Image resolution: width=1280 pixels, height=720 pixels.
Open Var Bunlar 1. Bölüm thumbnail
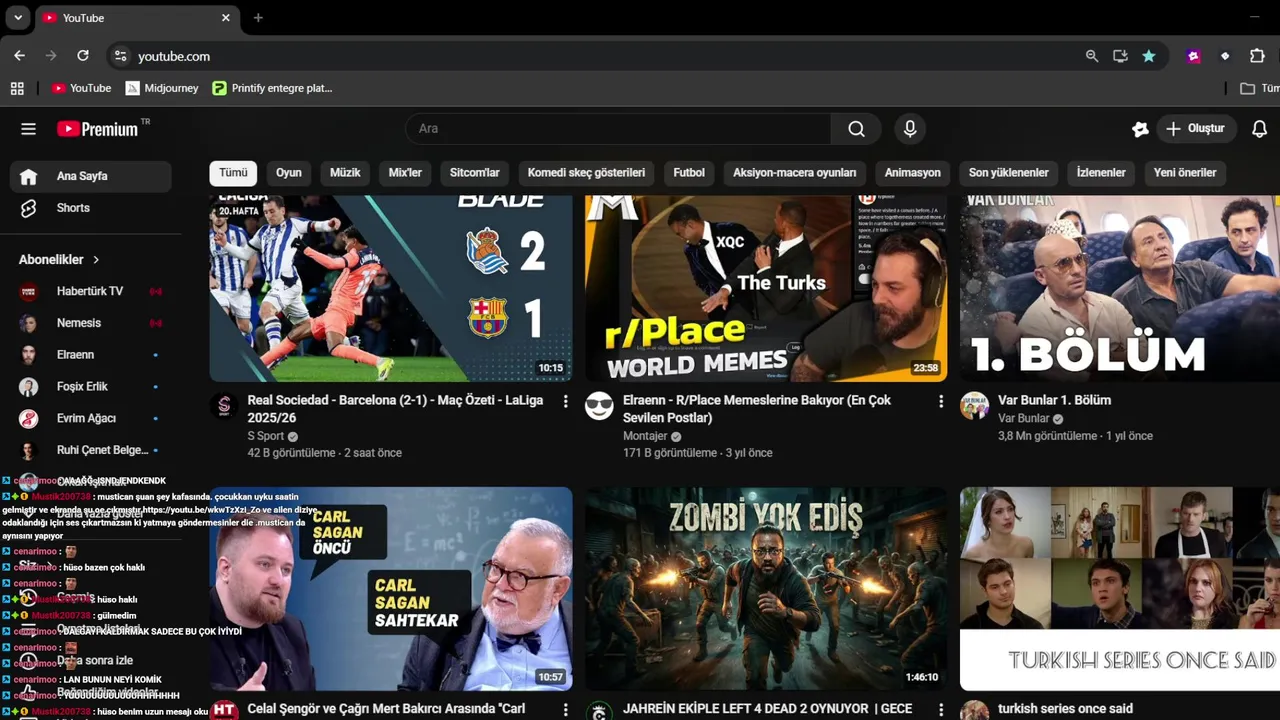click(x=1120, y=288)
